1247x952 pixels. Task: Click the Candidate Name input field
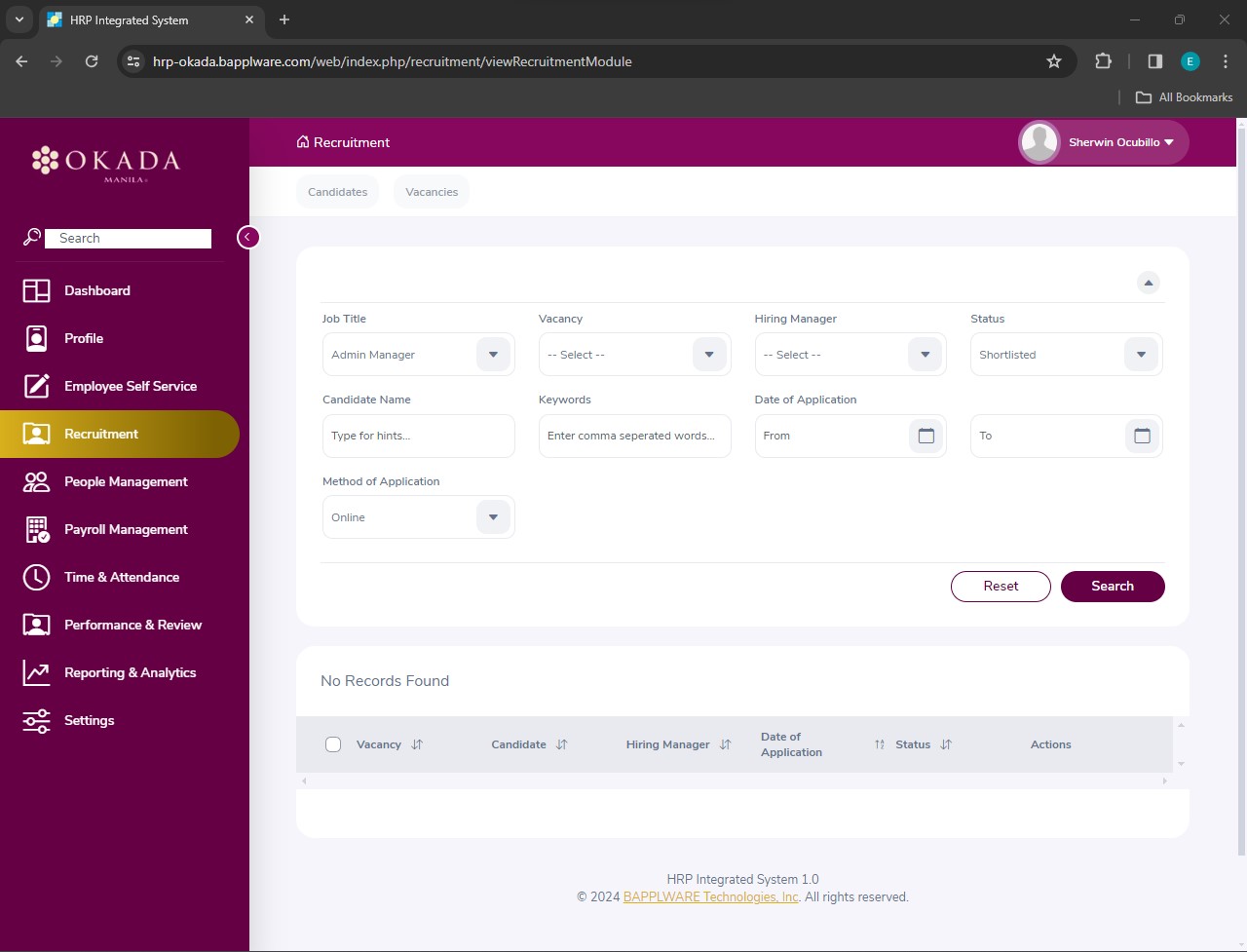point(418,436)
